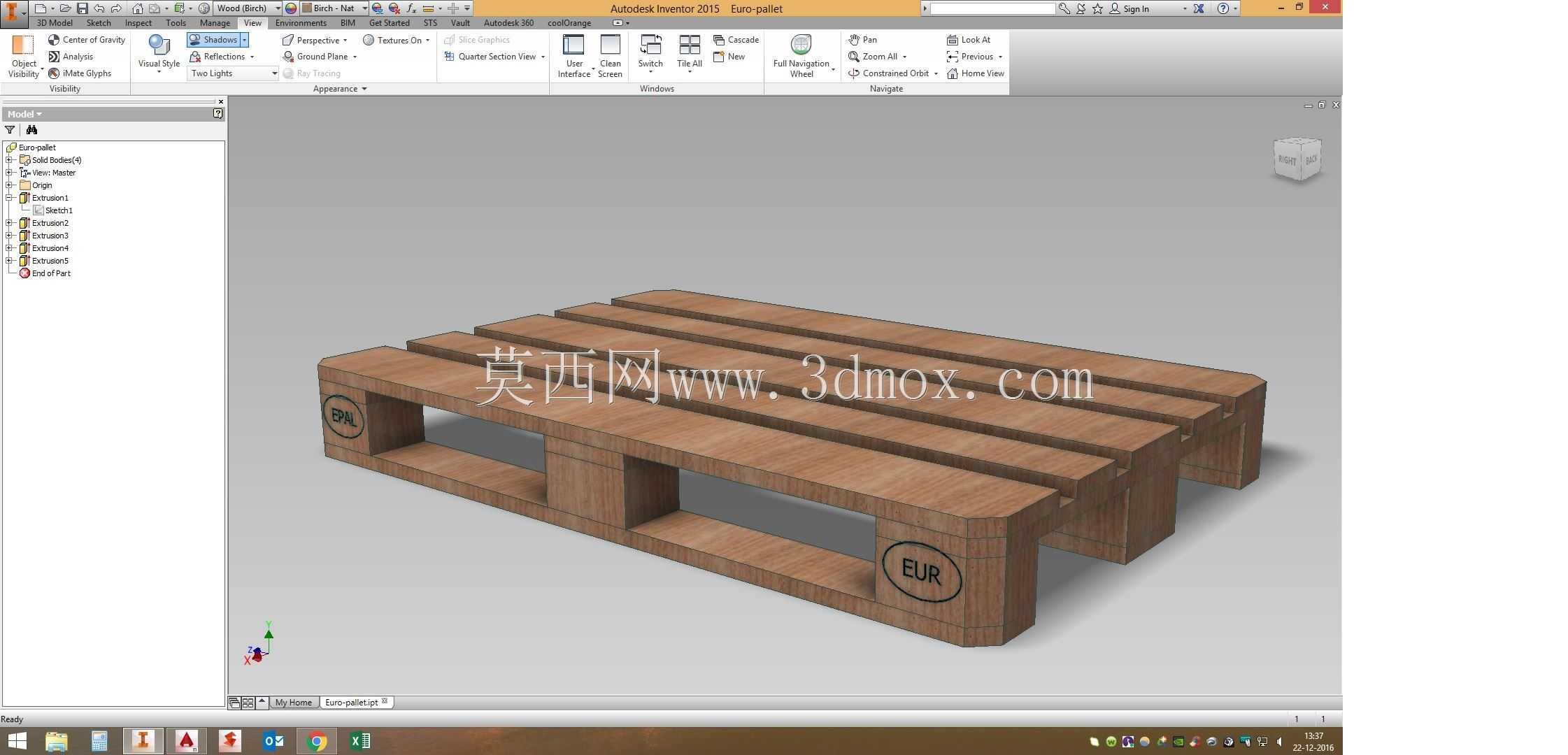Click the Cascade windows button

point(736,40)
